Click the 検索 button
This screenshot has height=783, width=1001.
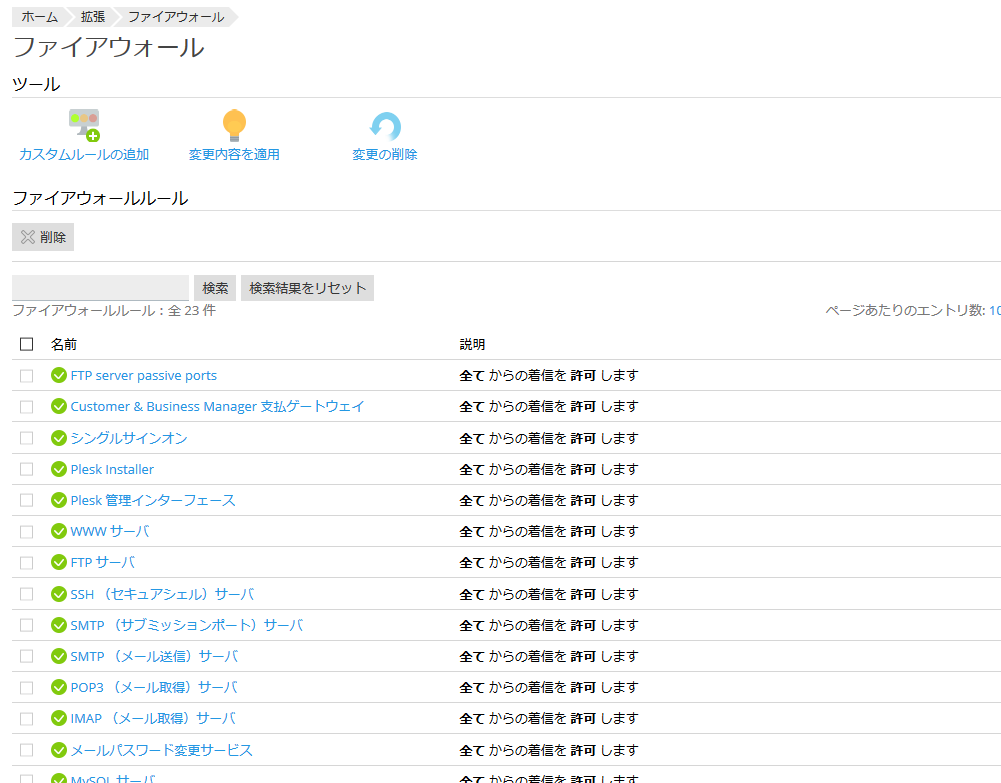point(215,288)
